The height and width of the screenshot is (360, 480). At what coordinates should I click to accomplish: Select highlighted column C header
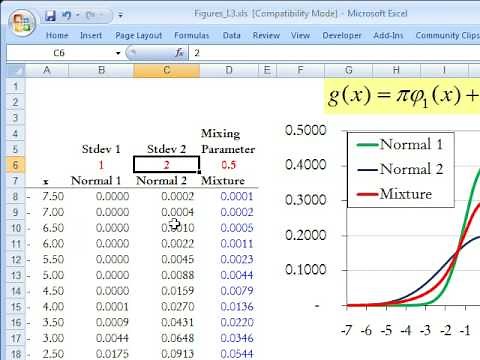tap(167, 70)
